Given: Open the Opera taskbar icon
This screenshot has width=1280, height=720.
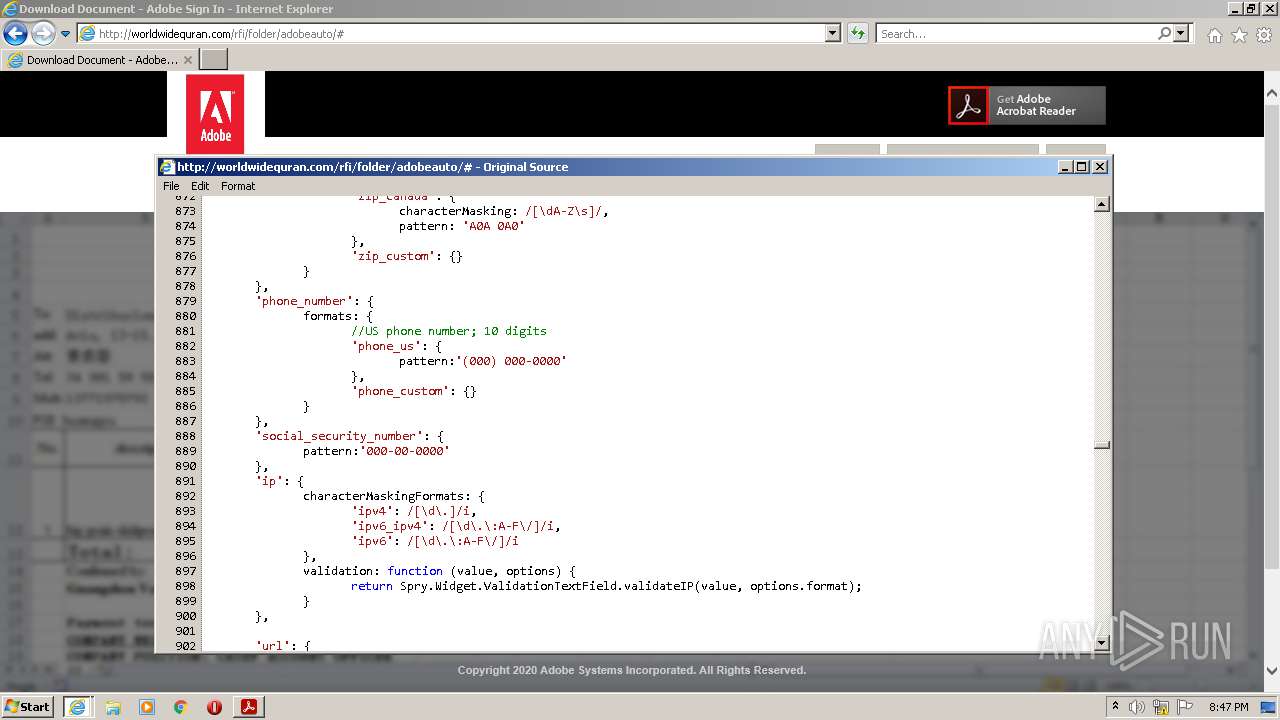Looking at the screenshot, I should 214,707.
